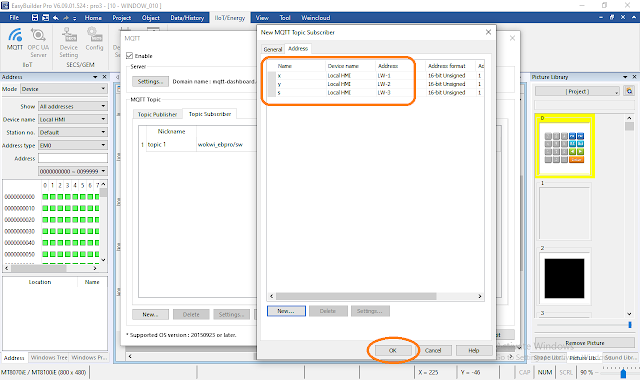The height and width of the screenshot is (380, 640).
Task: Adjust the zoom slider at 90 %
Action: (623, 373)
